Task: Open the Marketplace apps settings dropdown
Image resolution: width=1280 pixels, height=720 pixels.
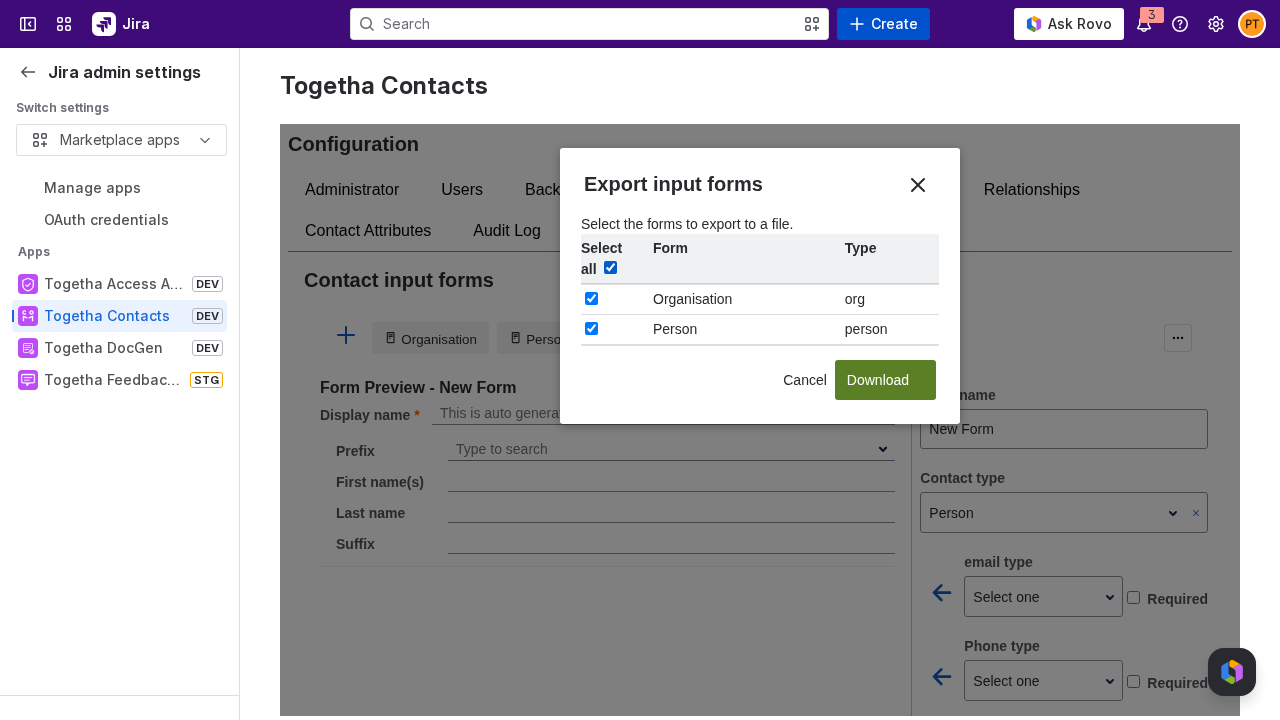Action: [x=121, y=140]
